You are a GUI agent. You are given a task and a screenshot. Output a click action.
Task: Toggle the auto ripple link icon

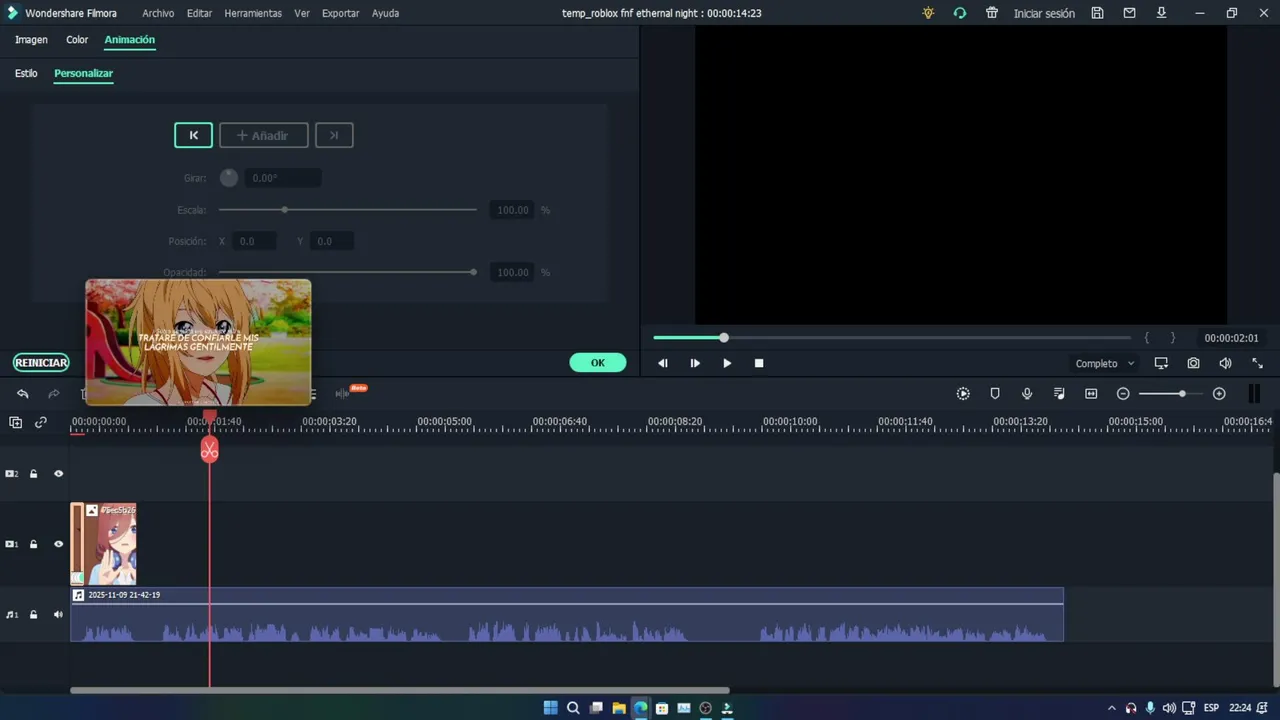[41, 422]
